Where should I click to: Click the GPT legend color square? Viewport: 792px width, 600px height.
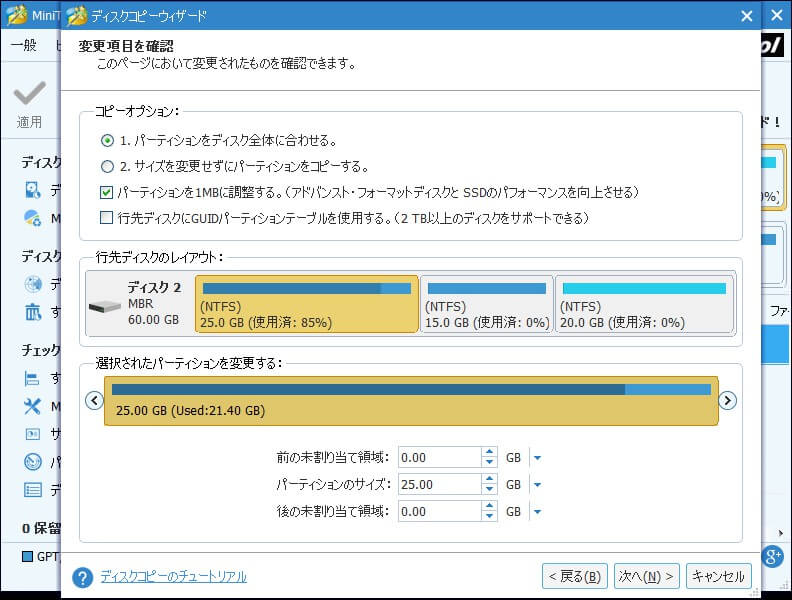click(28, 557)
